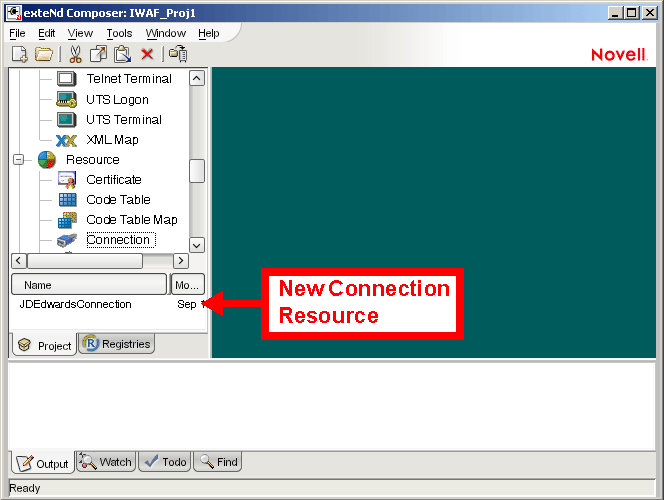
Task: Click the vertical scrollbar thumb in tree
Action: pos(197,171)
